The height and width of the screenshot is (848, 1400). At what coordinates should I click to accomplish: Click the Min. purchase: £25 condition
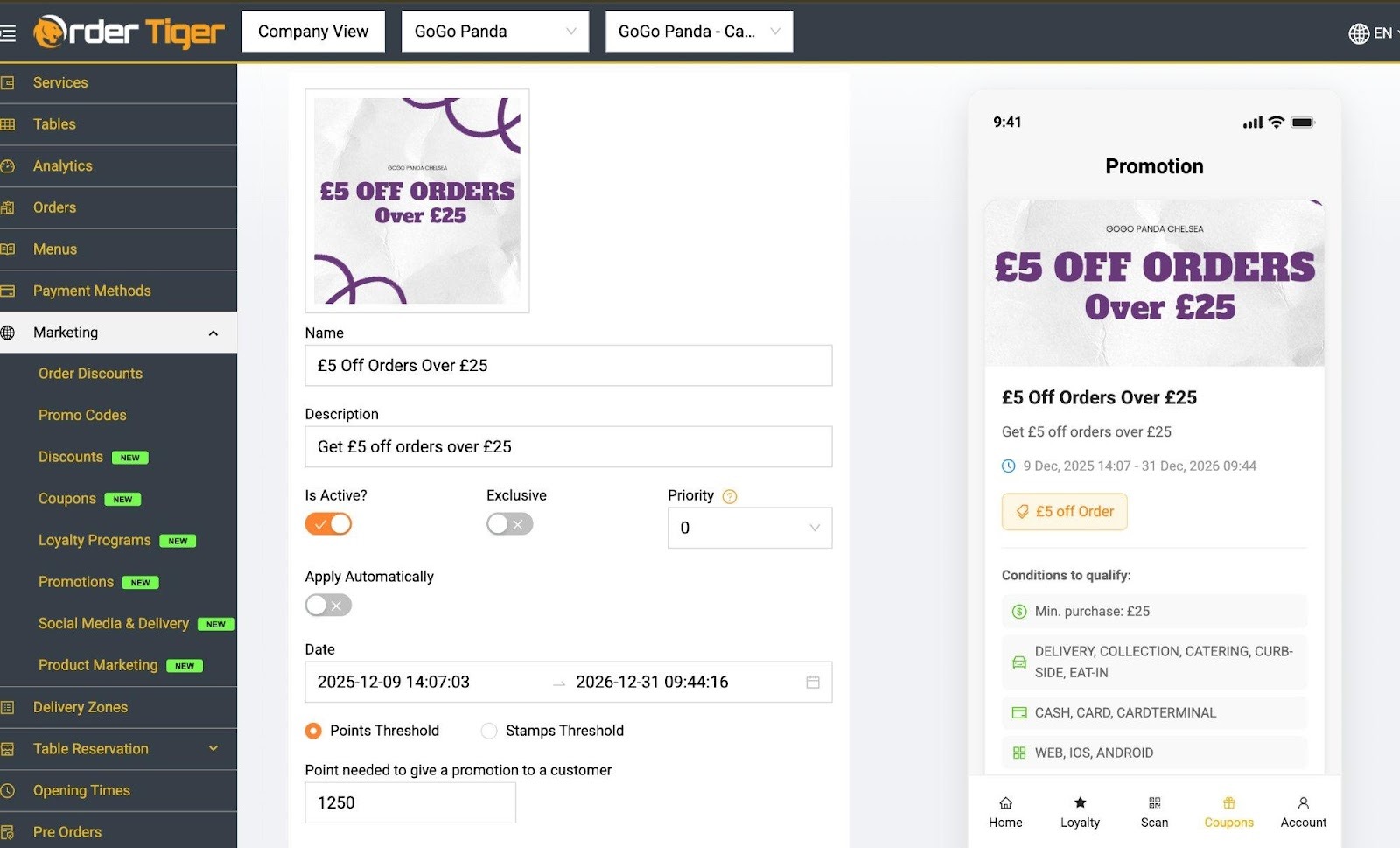(1154, 612)
